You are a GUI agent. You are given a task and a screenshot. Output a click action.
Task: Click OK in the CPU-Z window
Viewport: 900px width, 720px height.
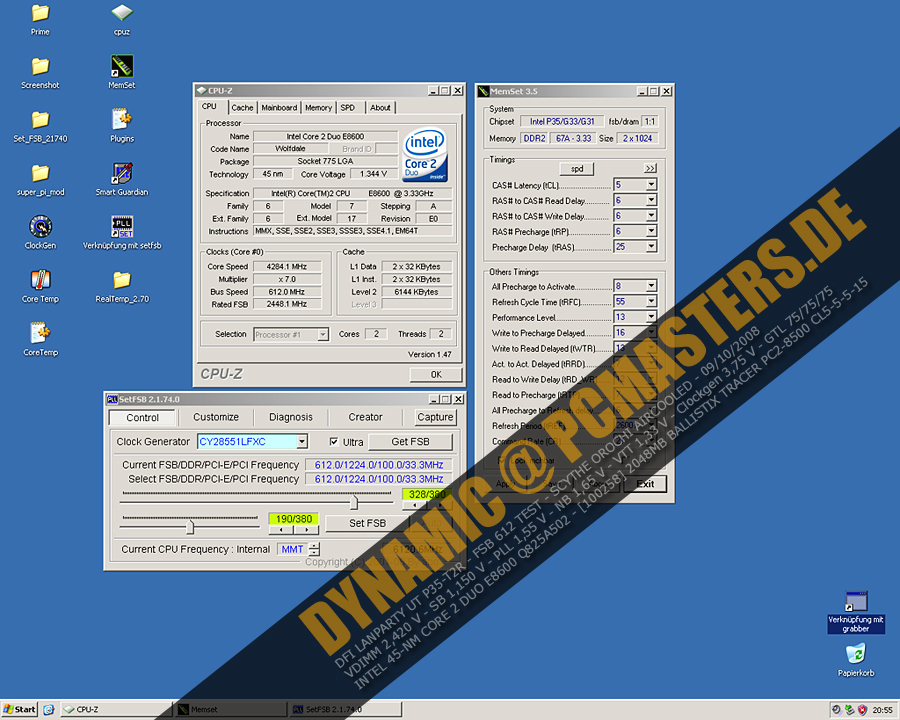(436, 374)
